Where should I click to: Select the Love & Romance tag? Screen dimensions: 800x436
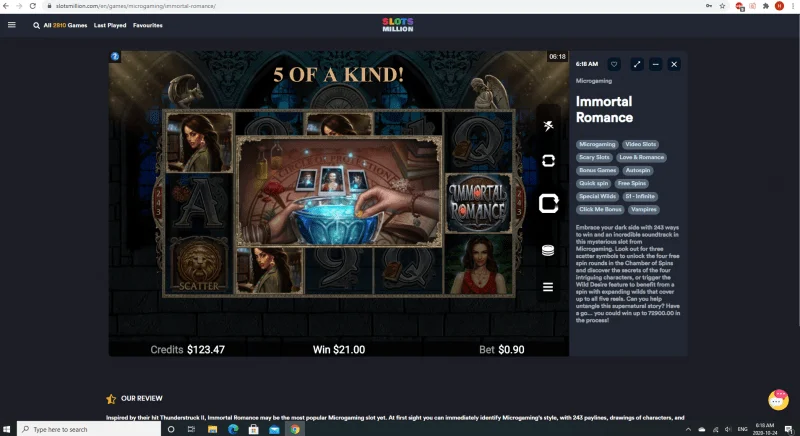(641, 158)
